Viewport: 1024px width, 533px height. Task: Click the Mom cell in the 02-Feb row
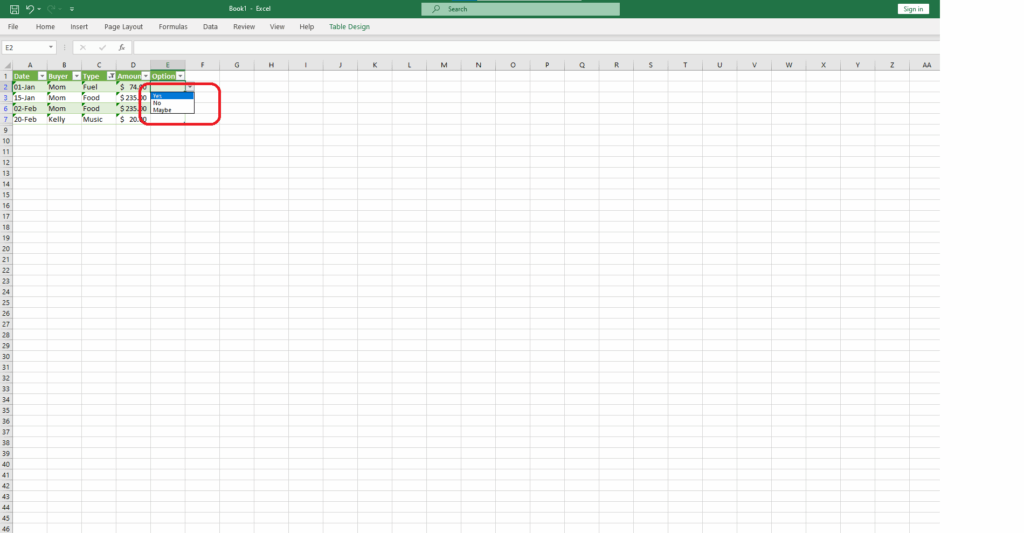64,108
